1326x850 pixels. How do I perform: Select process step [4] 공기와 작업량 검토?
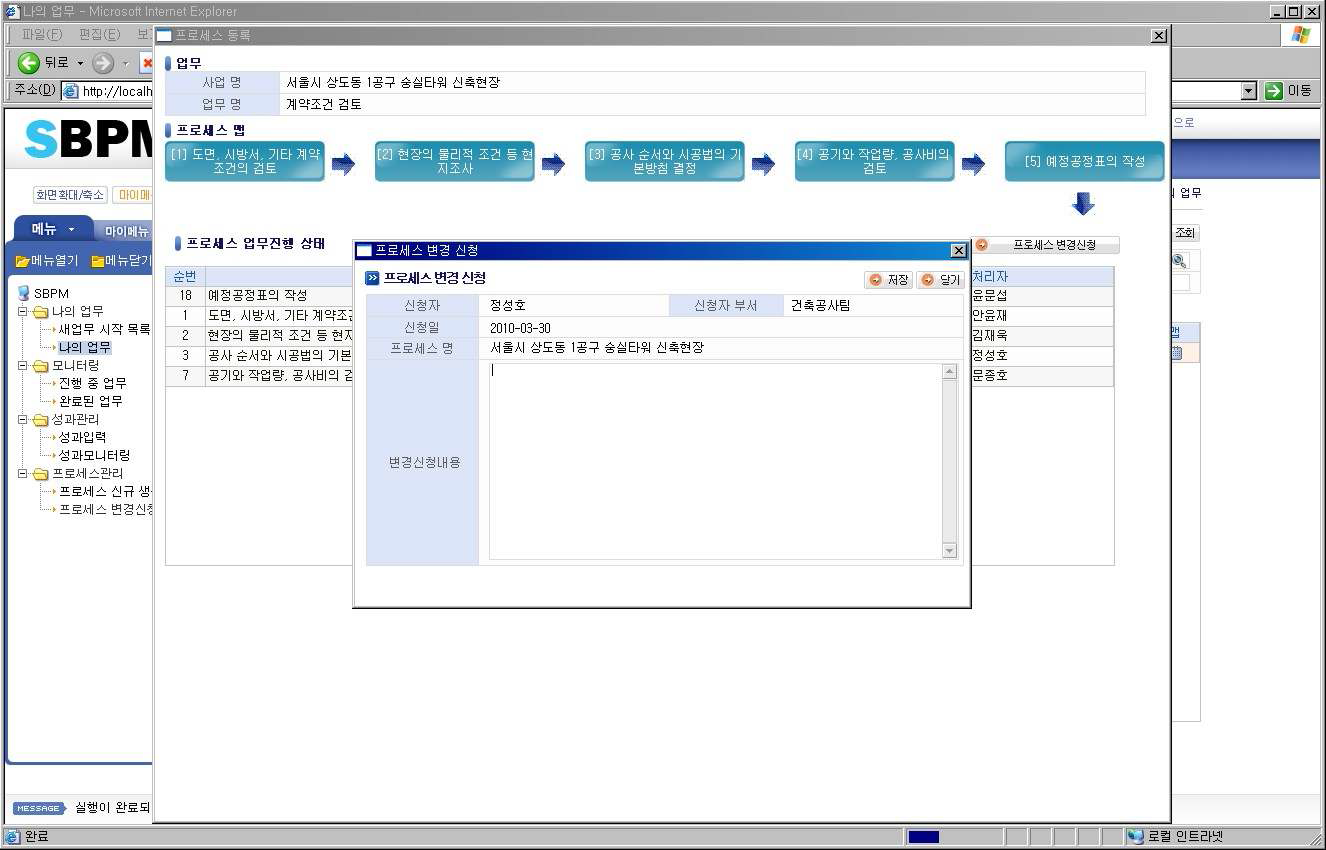point(875,161)
